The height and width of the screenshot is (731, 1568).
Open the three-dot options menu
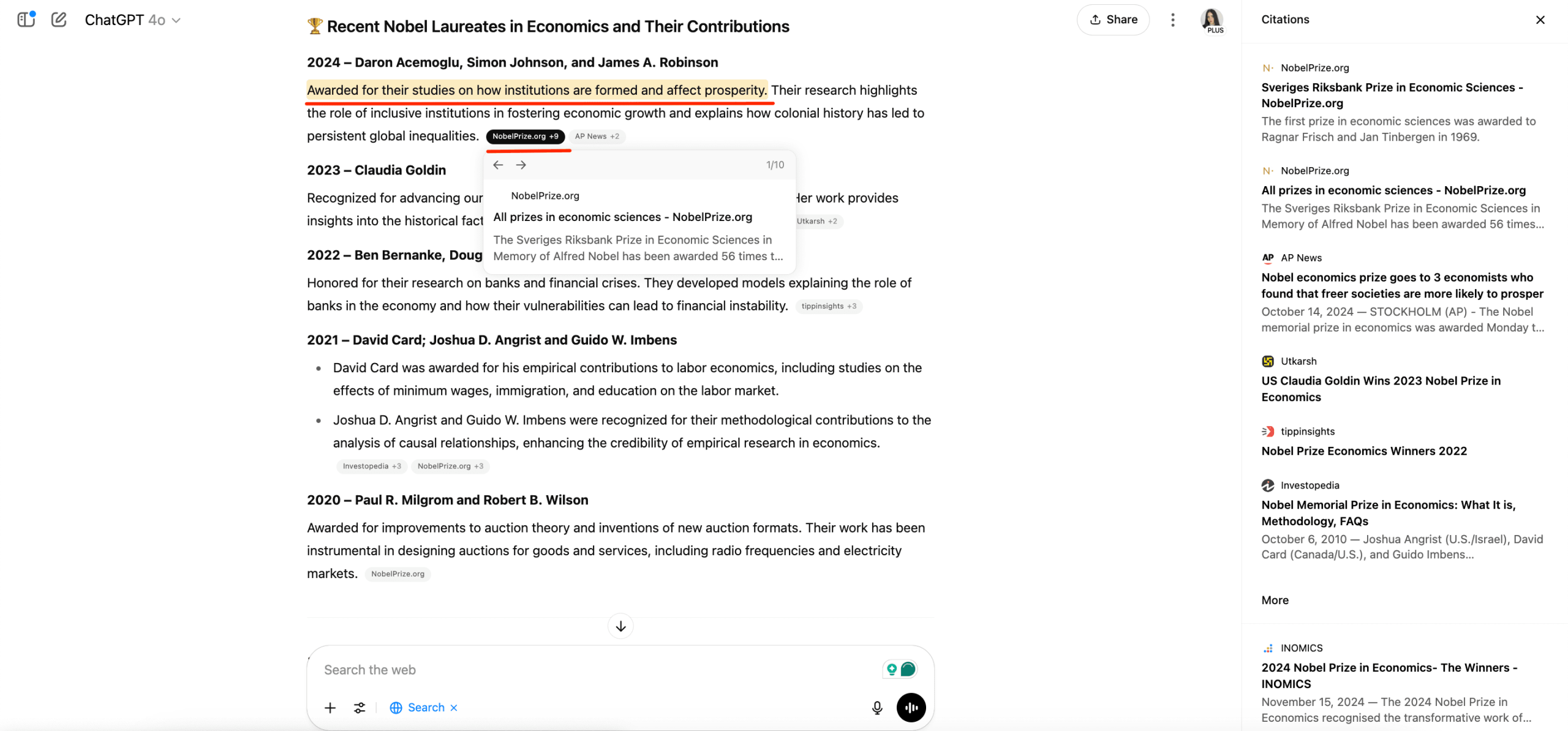click(1172, 20)
